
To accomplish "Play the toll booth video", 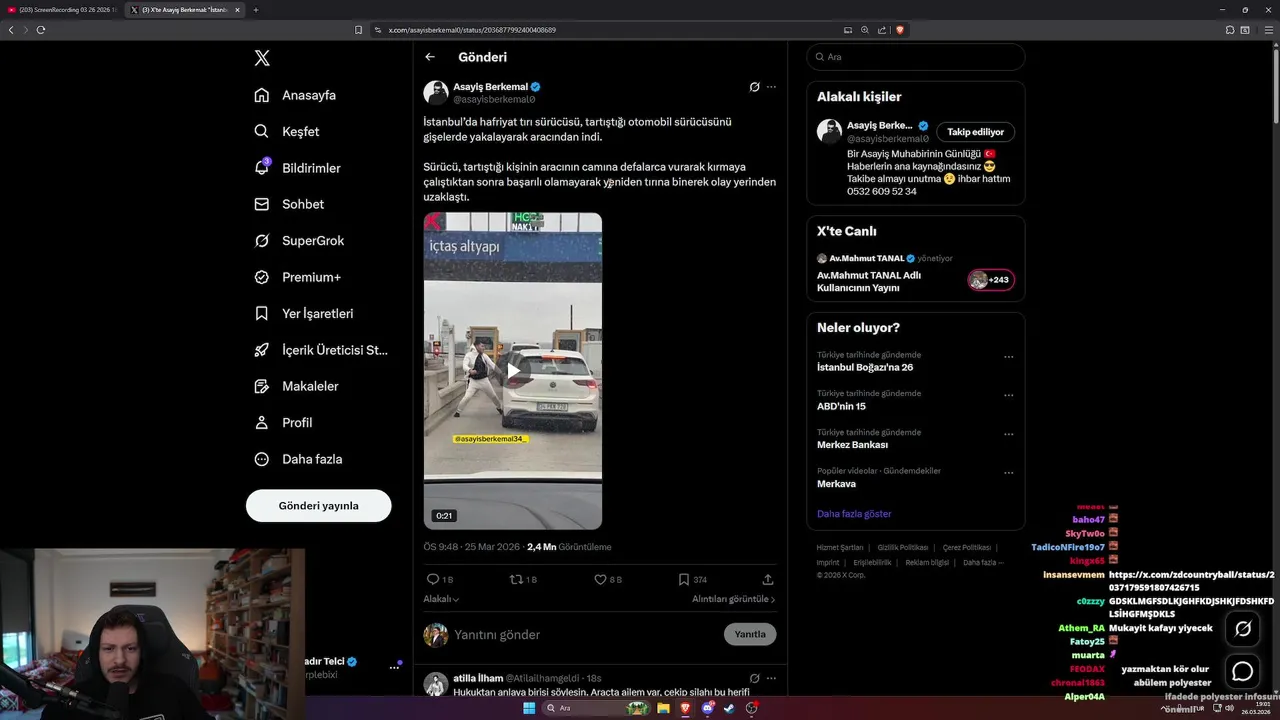I will (x=513, y=371).
